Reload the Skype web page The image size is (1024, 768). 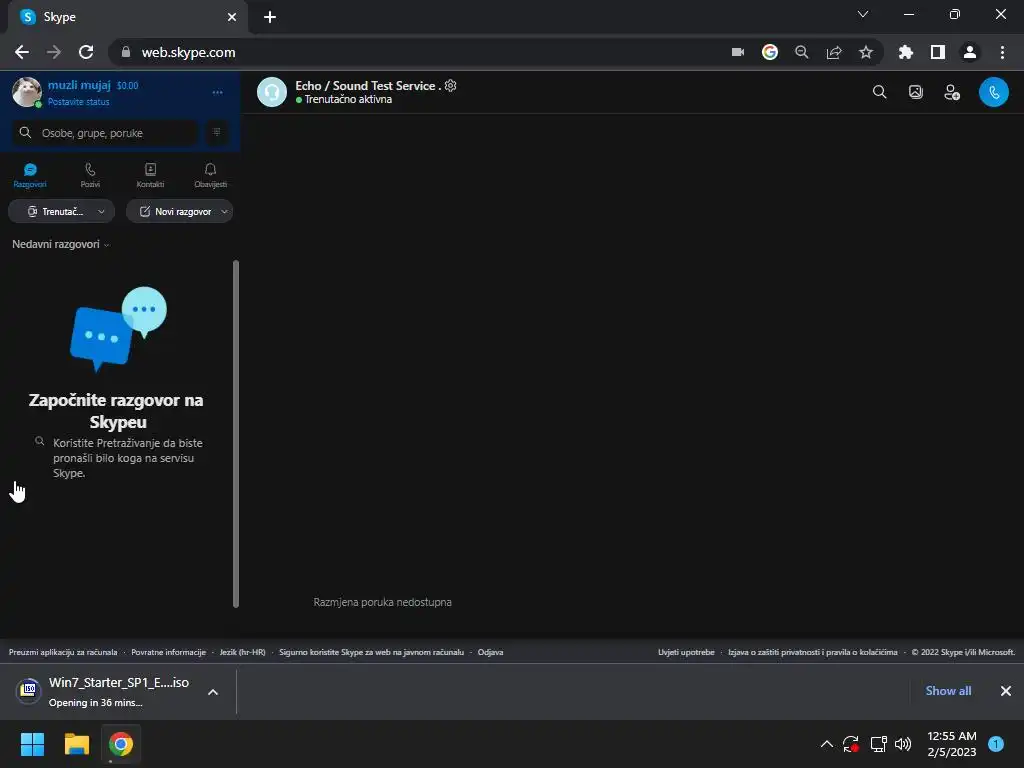click(x=86, y=52)
